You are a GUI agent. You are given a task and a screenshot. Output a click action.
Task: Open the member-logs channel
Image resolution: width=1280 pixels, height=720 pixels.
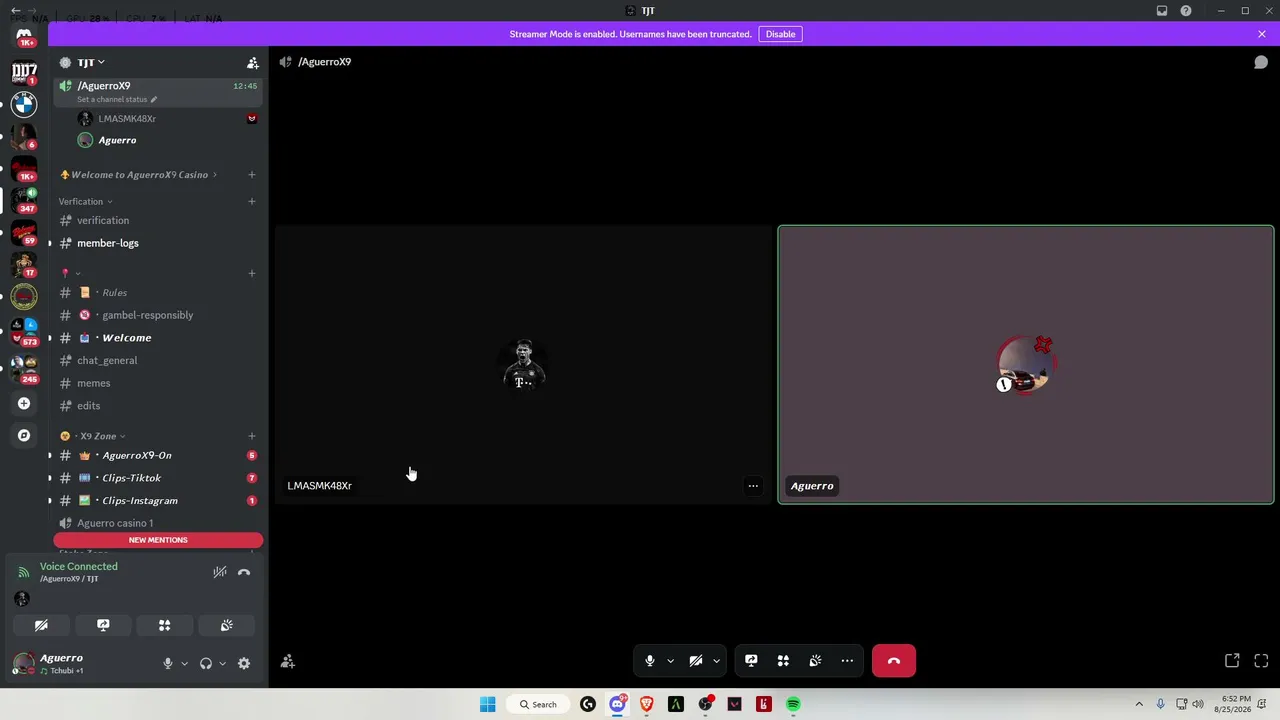coord(157,243)
